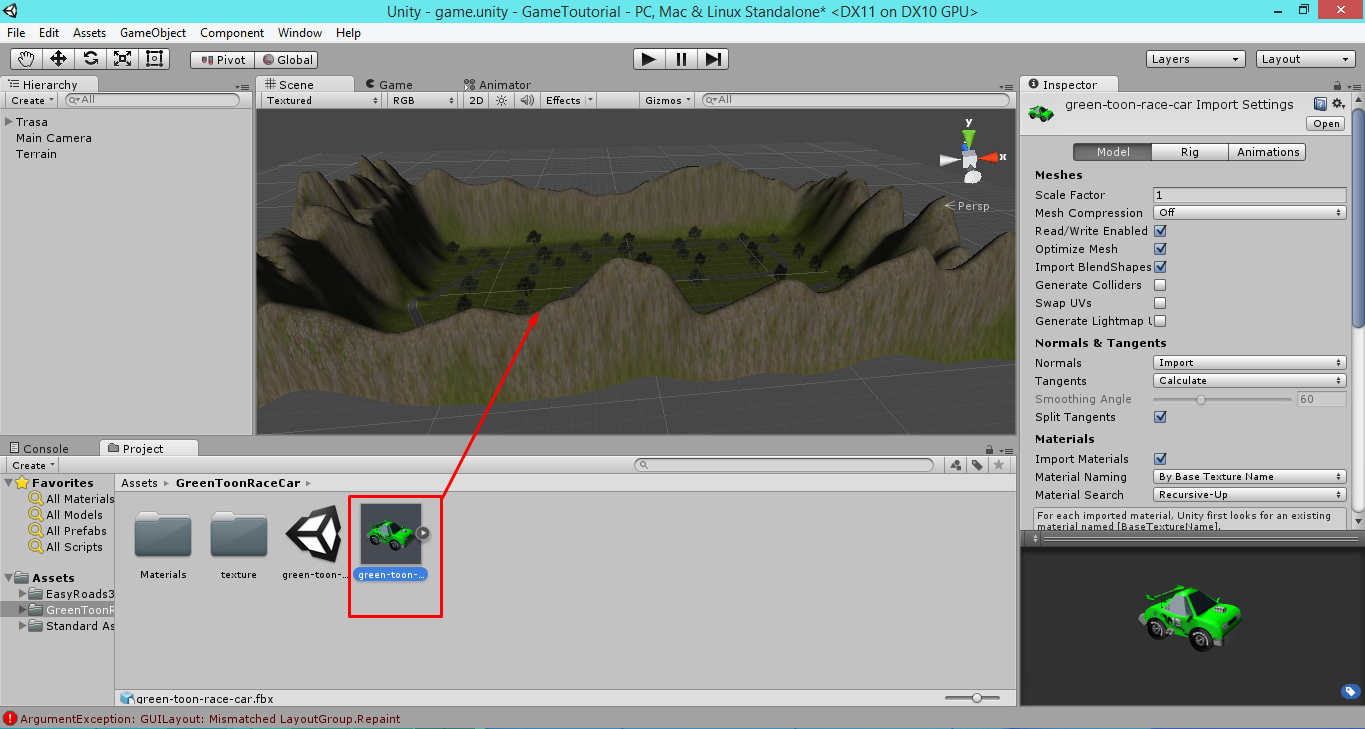The image size is (1365, 729).
Task: Click Create button in Hierarchy
Action: [32, 100]
